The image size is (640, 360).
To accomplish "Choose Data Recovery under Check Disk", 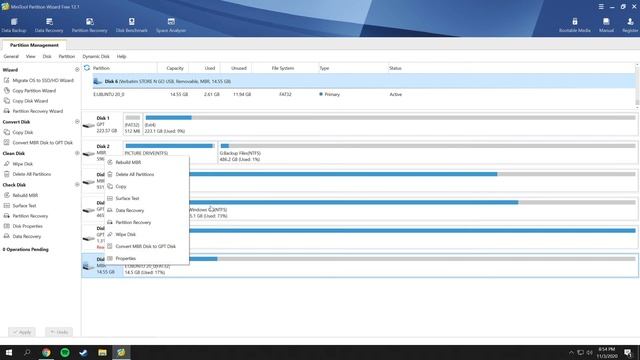I will coord(22,236).
